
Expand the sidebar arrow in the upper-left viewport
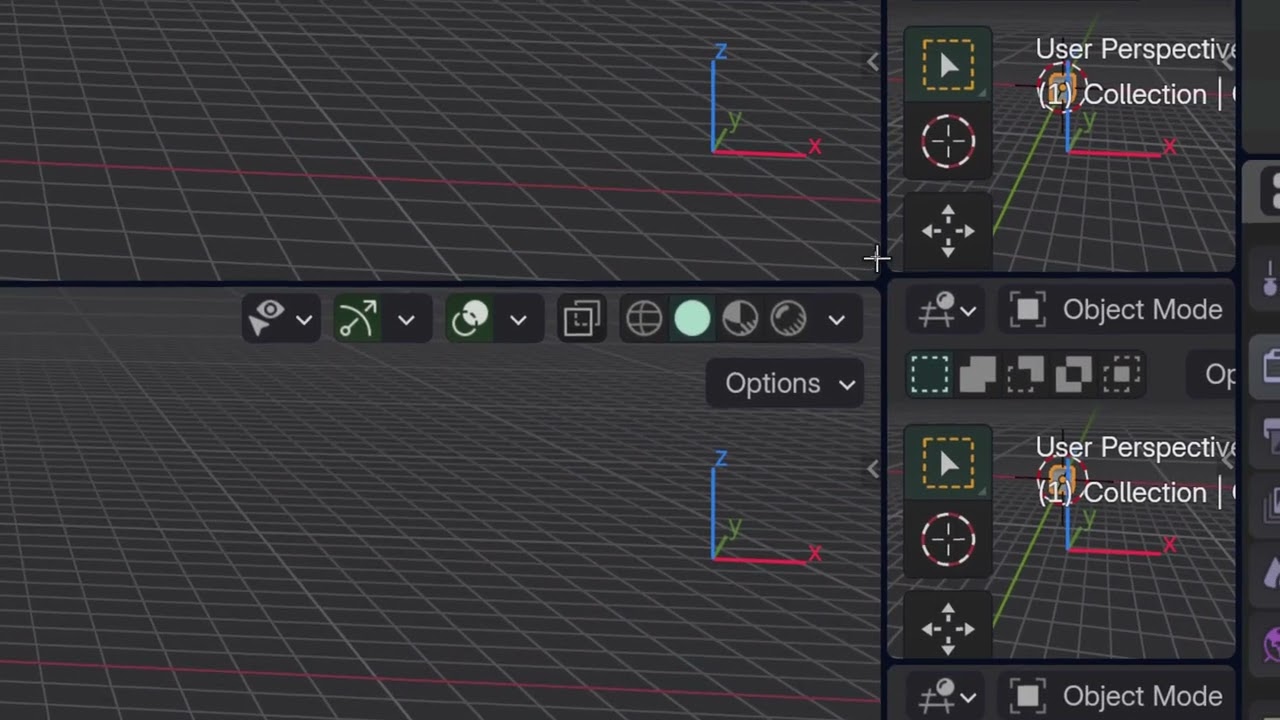[x=872, y=62]
